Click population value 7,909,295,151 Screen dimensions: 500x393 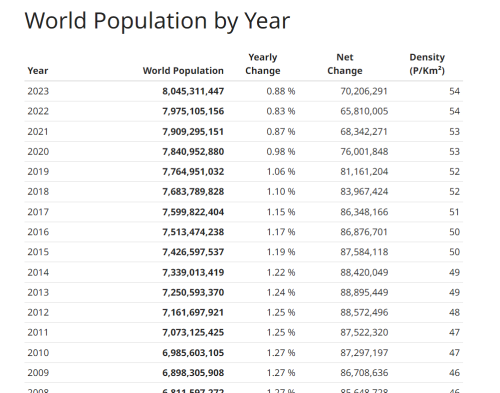tap(193, 132)
